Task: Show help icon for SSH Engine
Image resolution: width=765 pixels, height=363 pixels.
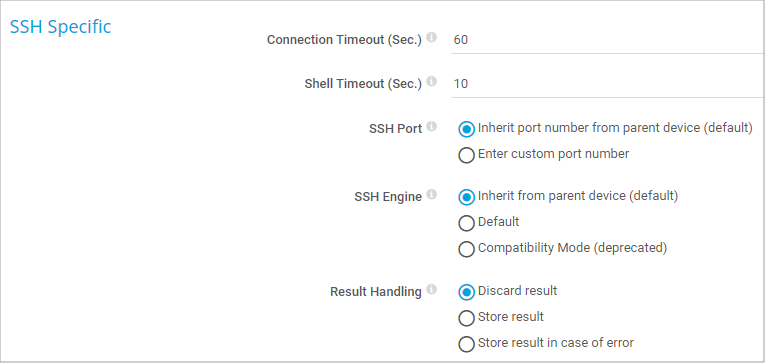Action: click(431, 195)
